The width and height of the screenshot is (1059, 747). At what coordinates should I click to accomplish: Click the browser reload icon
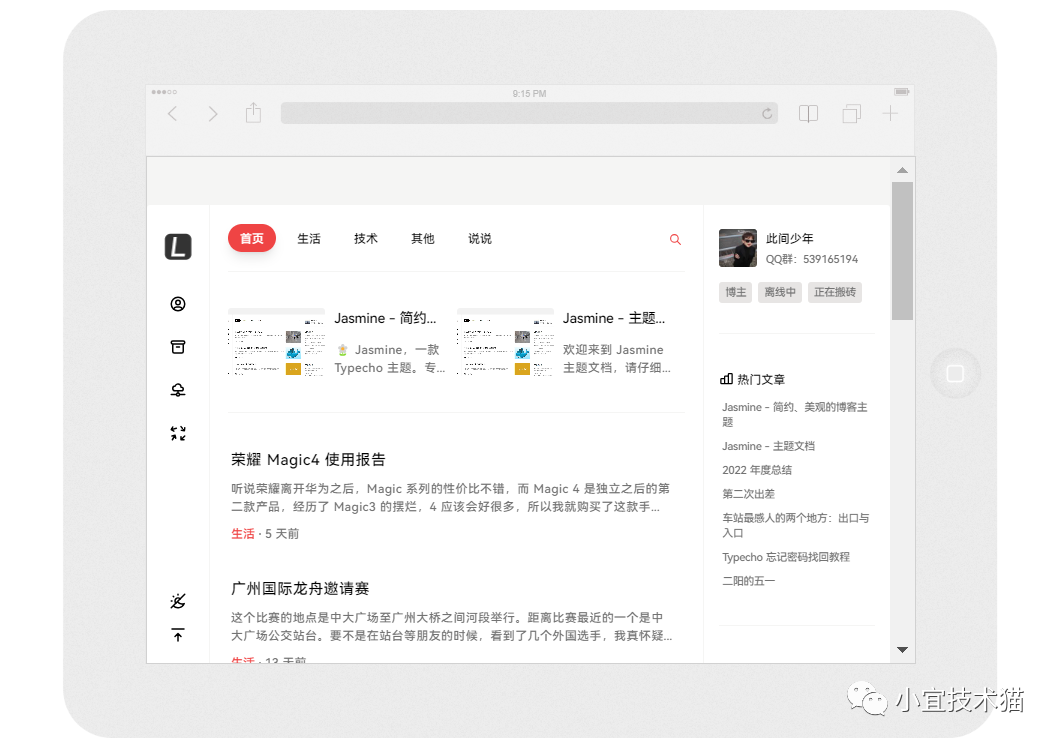(x=767, y=114)
